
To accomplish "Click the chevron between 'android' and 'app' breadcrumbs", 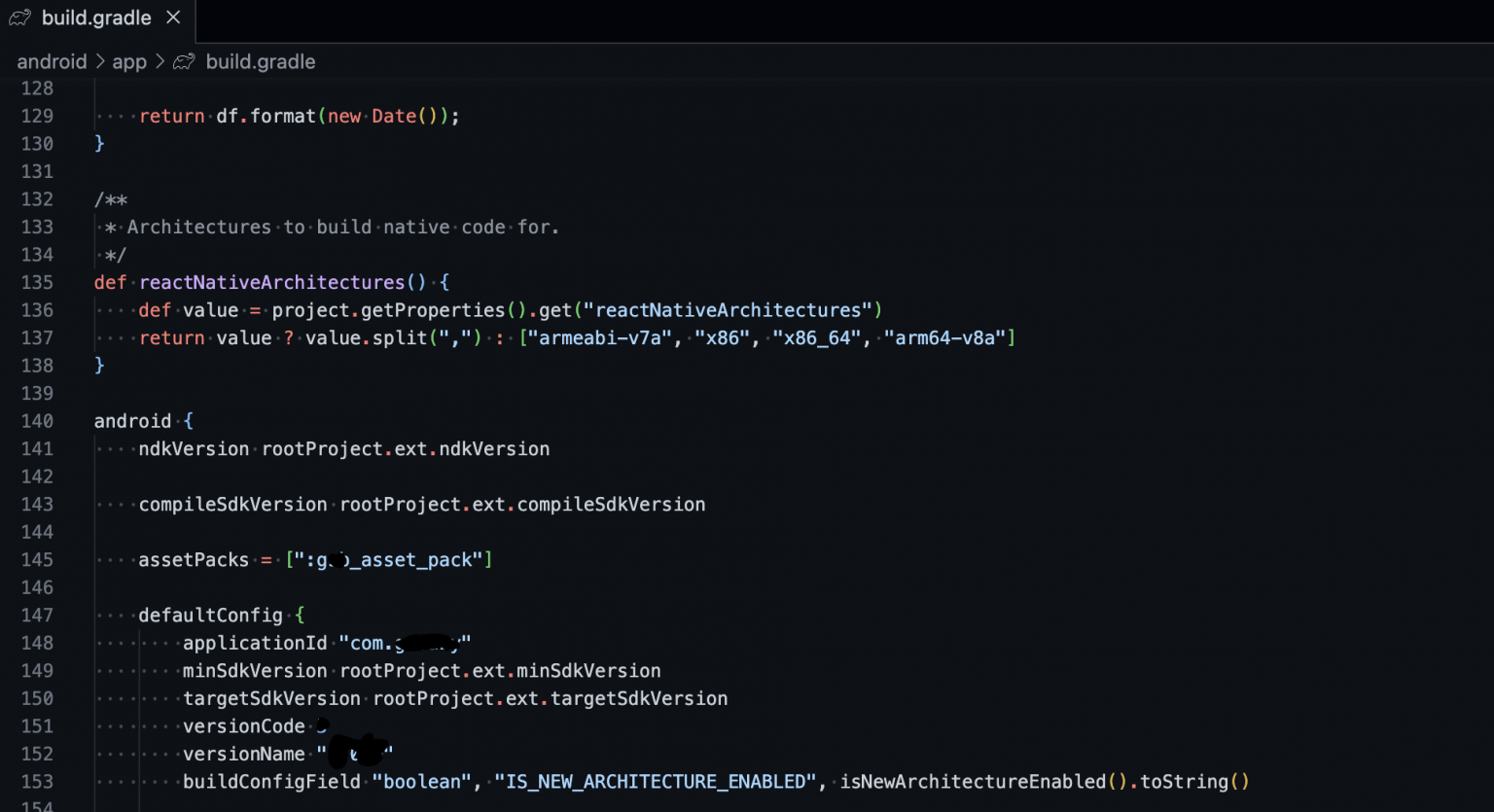I will (100, 60).
